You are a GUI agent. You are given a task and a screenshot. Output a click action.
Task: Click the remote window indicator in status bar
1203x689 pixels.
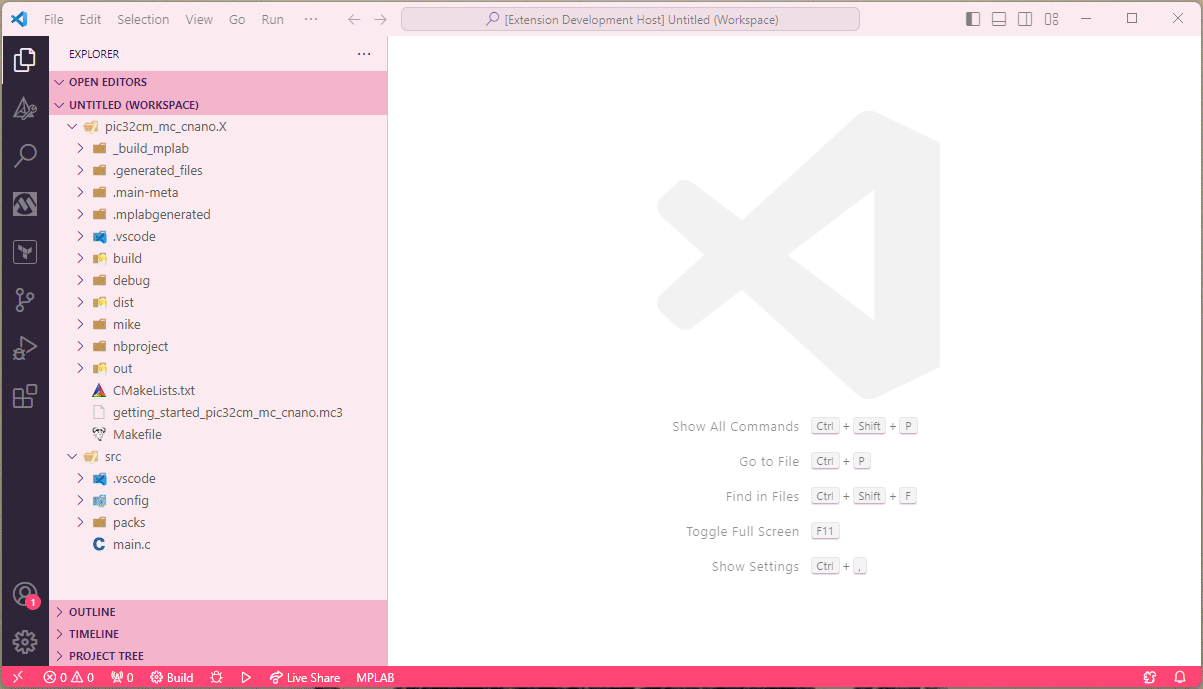[18, 677]
